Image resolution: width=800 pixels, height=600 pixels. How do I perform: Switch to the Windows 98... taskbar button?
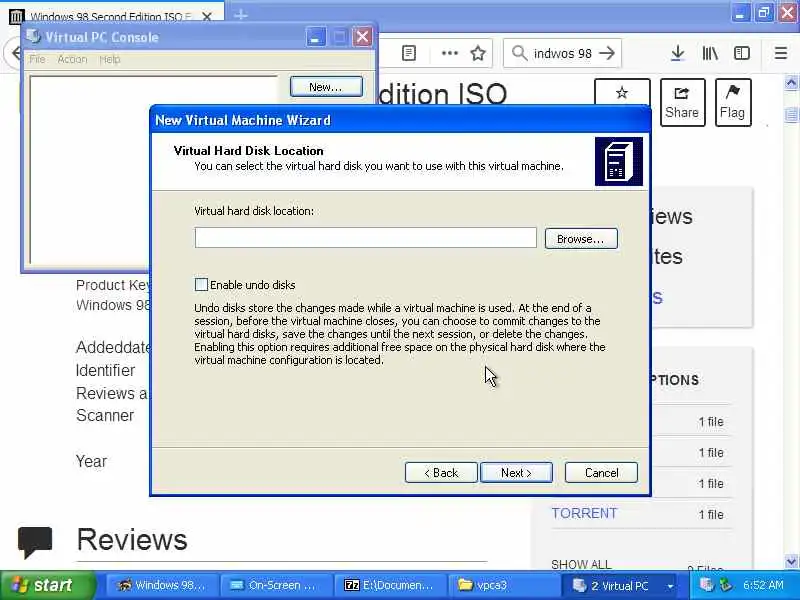pos(162,585)
